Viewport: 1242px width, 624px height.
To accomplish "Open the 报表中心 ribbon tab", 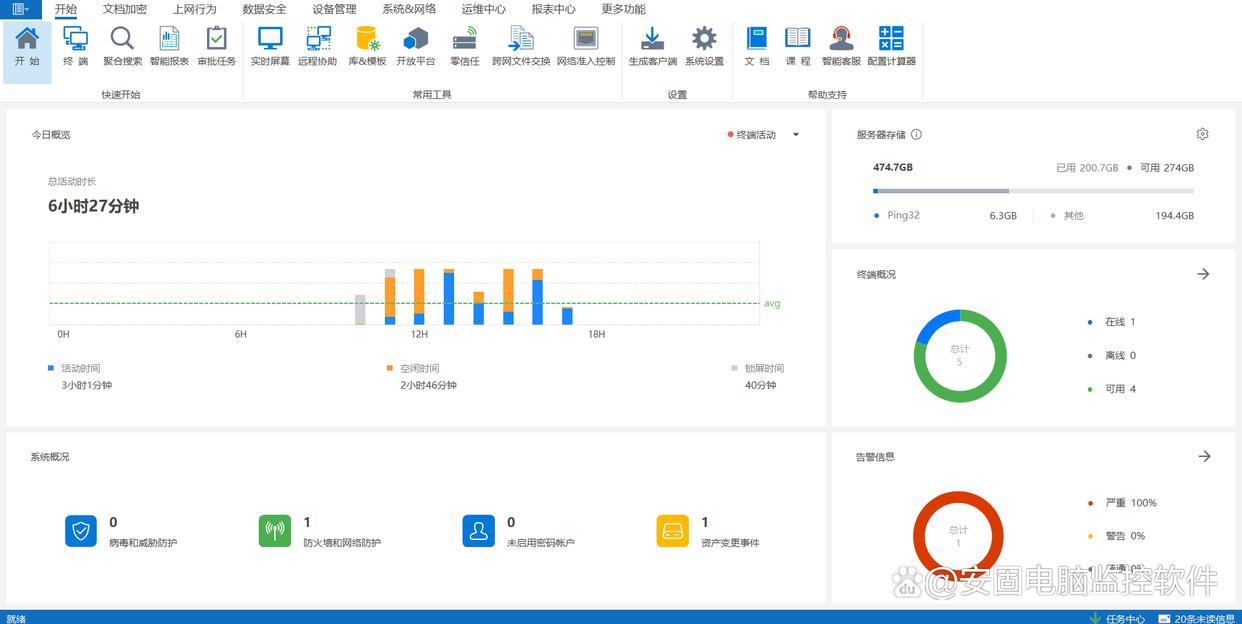I will pyautogui.click(x=553, y=9).
